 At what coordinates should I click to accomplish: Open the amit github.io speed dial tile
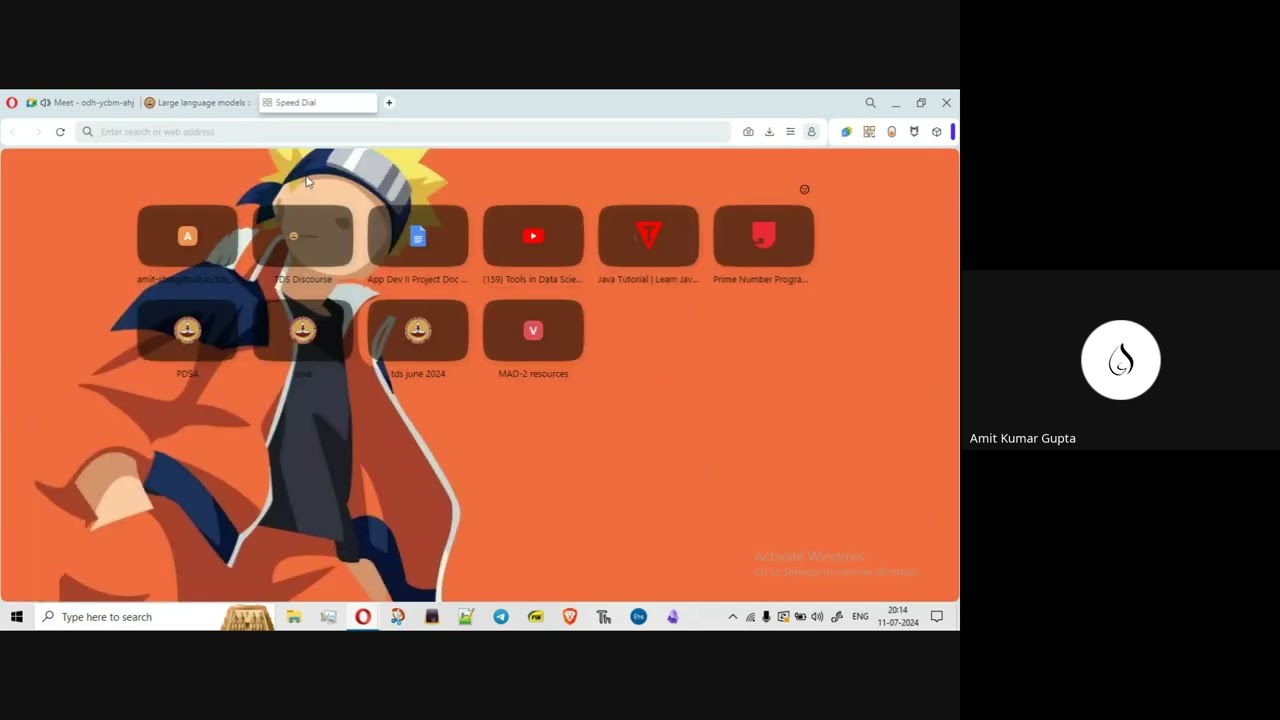(187, 236)
